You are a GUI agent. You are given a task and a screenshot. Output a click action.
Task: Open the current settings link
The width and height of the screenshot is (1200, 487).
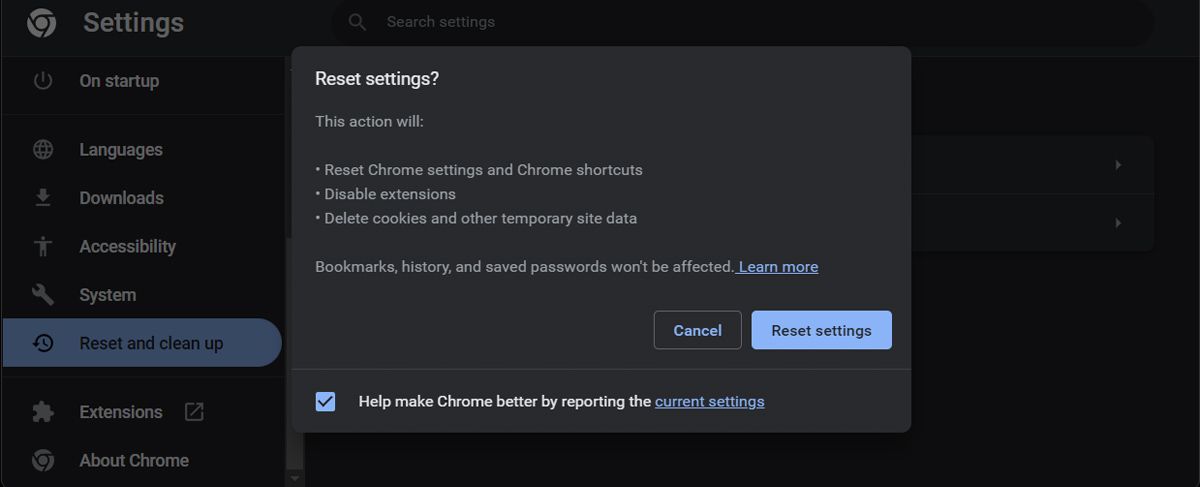[709, 401]
